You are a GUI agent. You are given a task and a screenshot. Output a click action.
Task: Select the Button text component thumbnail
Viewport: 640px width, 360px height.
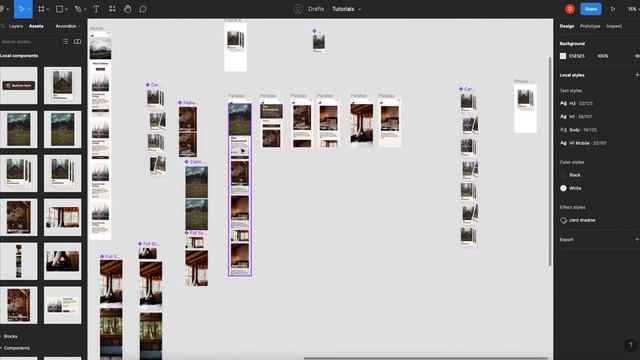18,85
